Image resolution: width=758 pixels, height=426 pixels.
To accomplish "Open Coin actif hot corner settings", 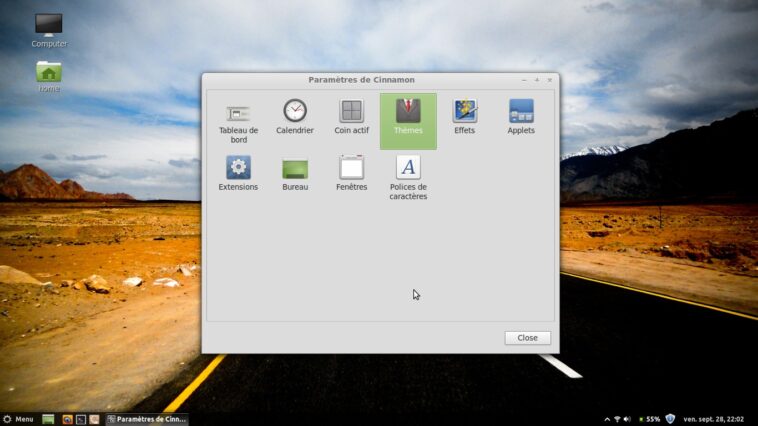I will point(351,117).
